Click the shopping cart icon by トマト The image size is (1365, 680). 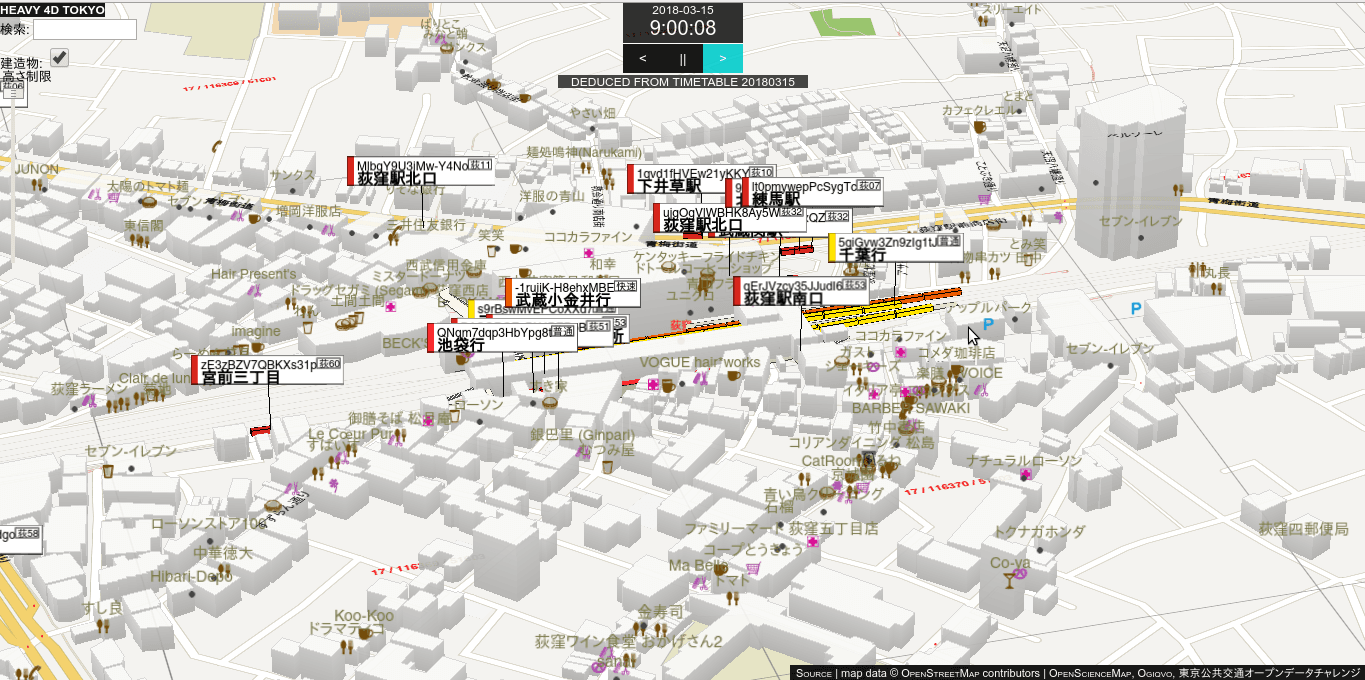coord(753,568)
